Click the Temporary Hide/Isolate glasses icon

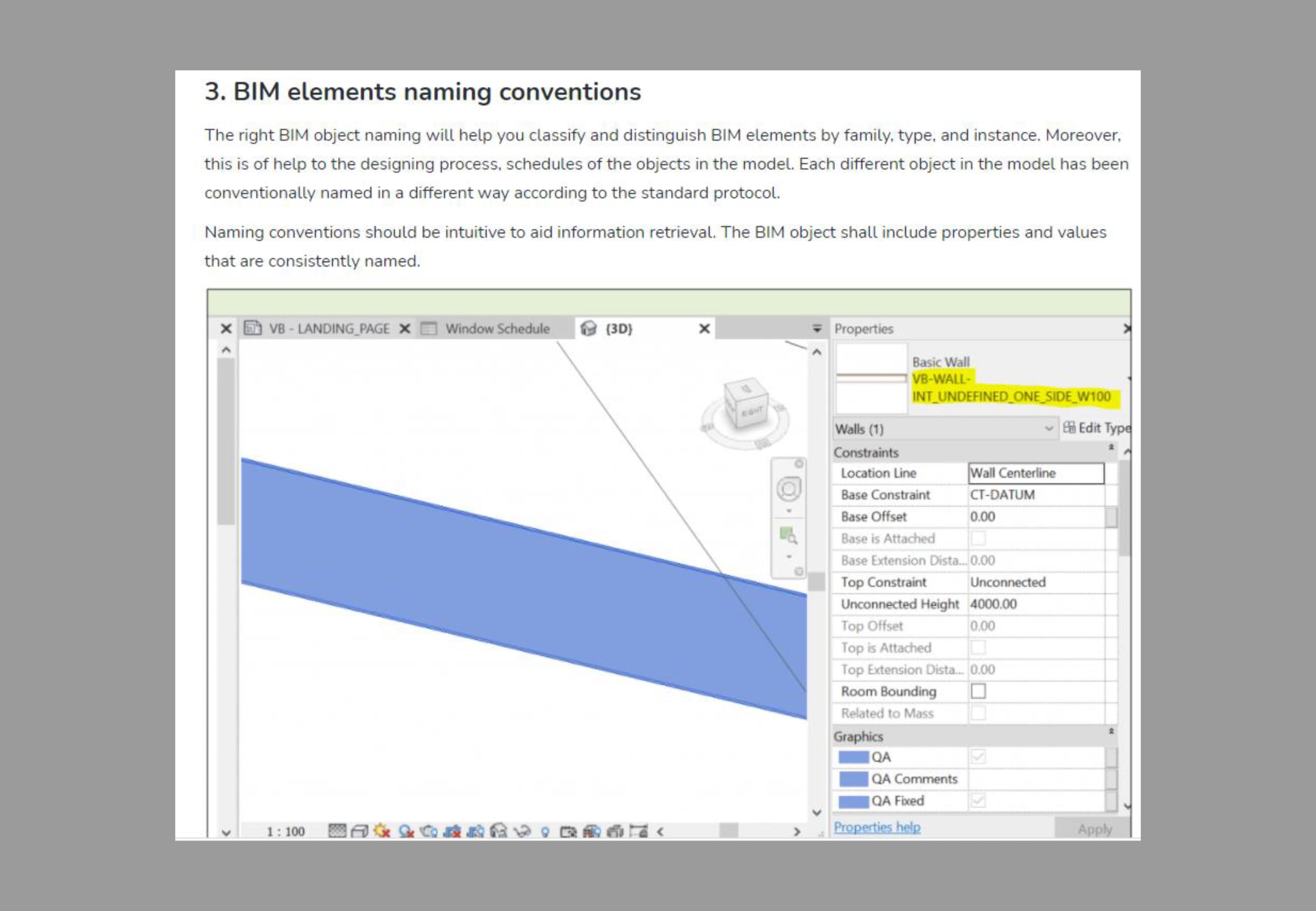(x=522, y=832)
